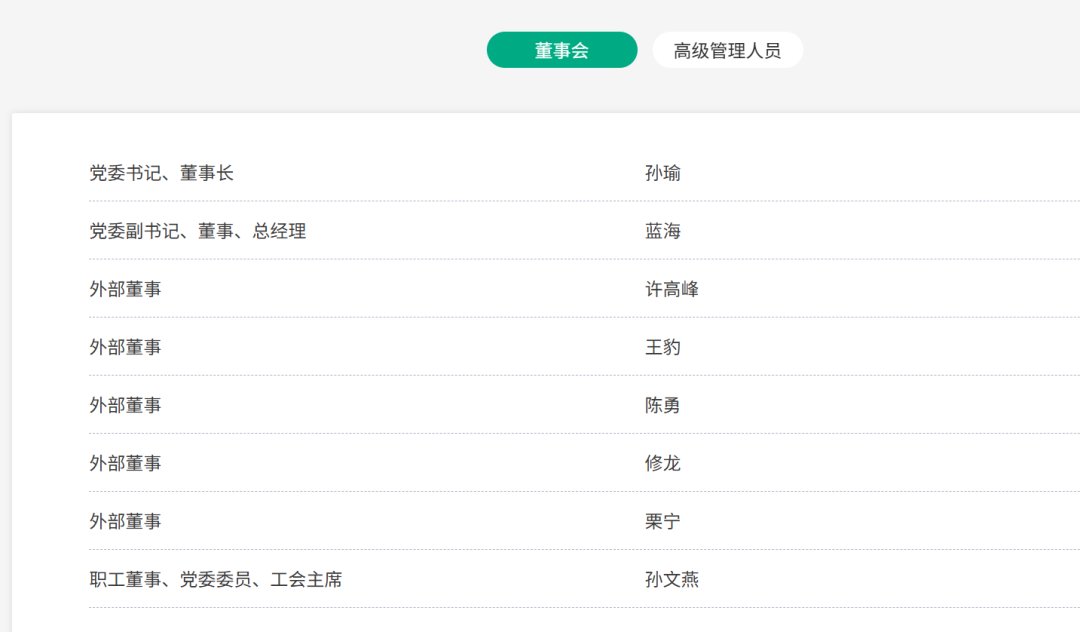This screenshot has height=632, width=1080.
Task: Click the name 陈勇
Action: [x=663, y=405]
